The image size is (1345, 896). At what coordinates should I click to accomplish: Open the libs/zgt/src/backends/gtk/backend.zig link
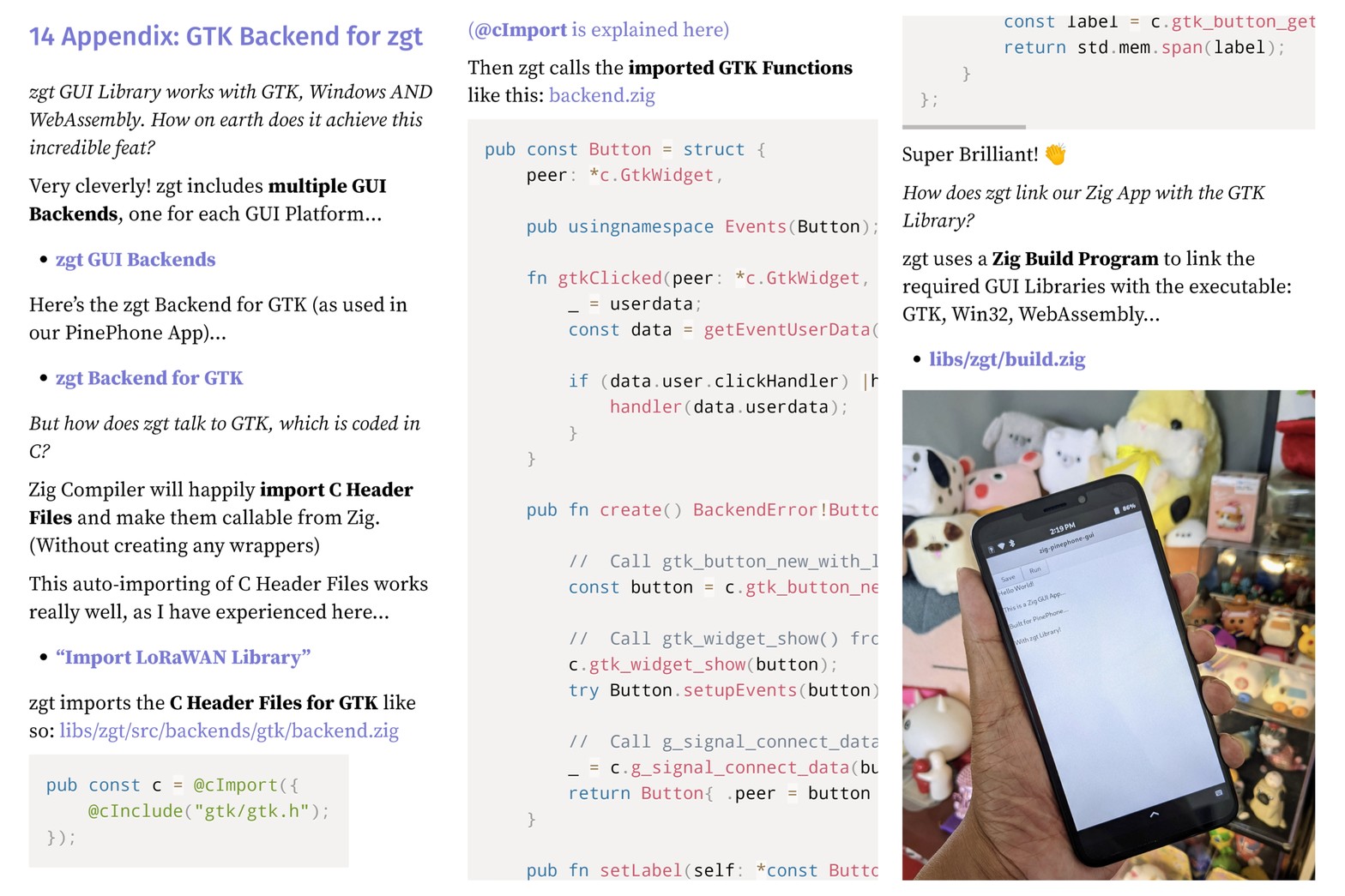[x=228, y=731]
